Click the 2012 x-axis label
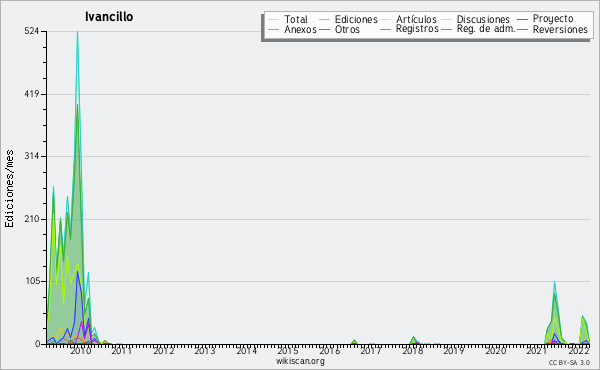 click(x=163, y=350)
